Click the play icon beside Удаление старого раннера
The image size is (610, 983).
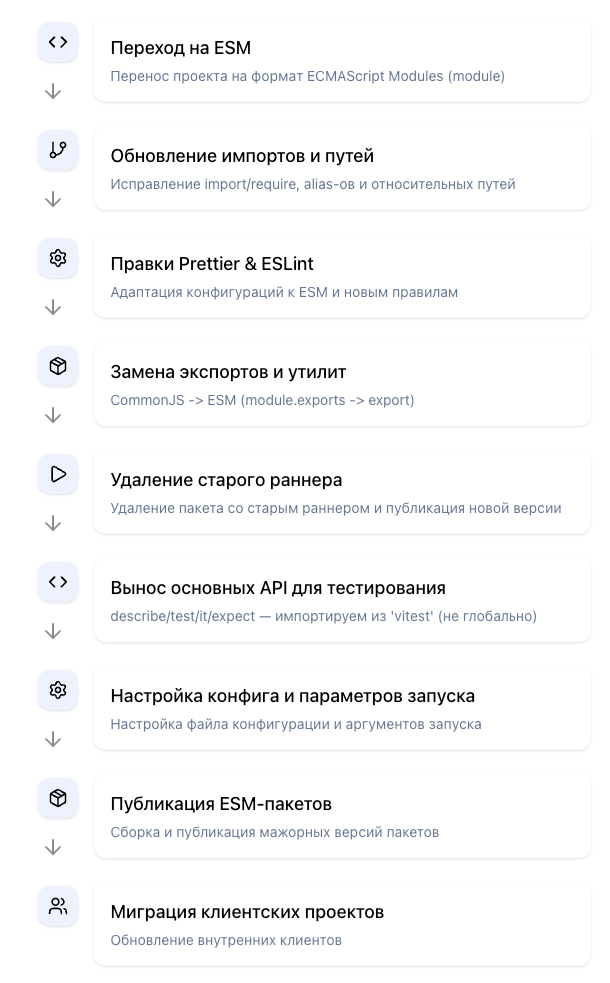coord(58,474)
